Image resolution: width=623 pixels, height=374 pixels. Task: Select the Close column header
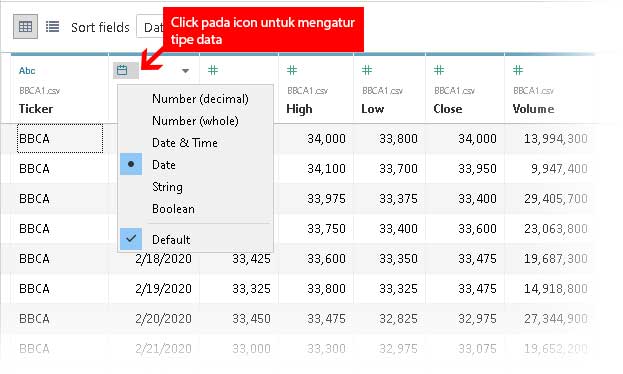[x=448, y=109]
